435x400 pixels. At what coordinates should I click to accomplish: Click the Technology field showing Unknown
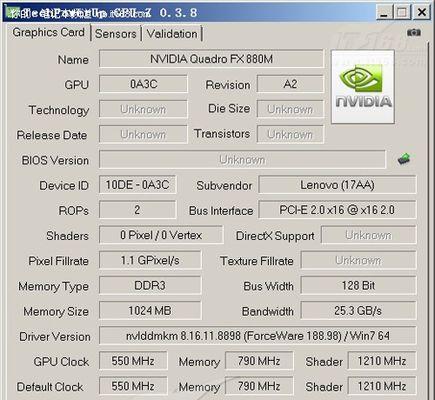[x=143, y=109]
